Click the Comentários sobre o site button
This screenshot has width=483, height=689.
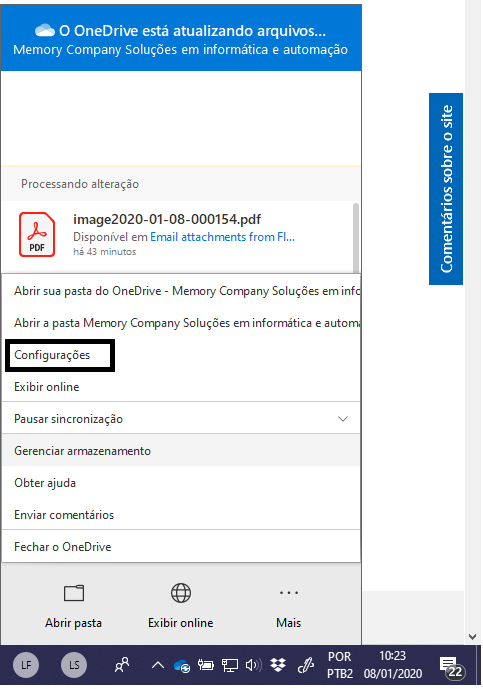click(x=446, y=189)
